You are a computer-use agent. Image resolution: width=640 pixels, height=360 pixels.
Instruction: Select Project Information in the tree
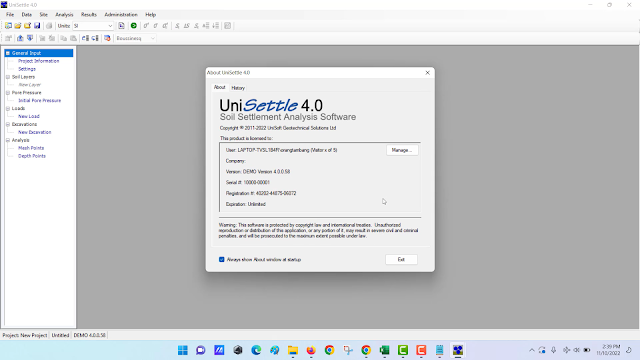coord(38,61)
